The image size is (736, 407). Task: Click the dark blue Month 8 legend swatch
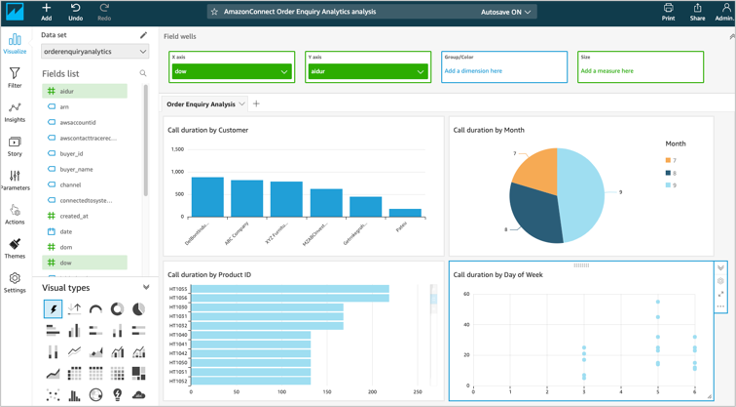(x=668, y=173)
